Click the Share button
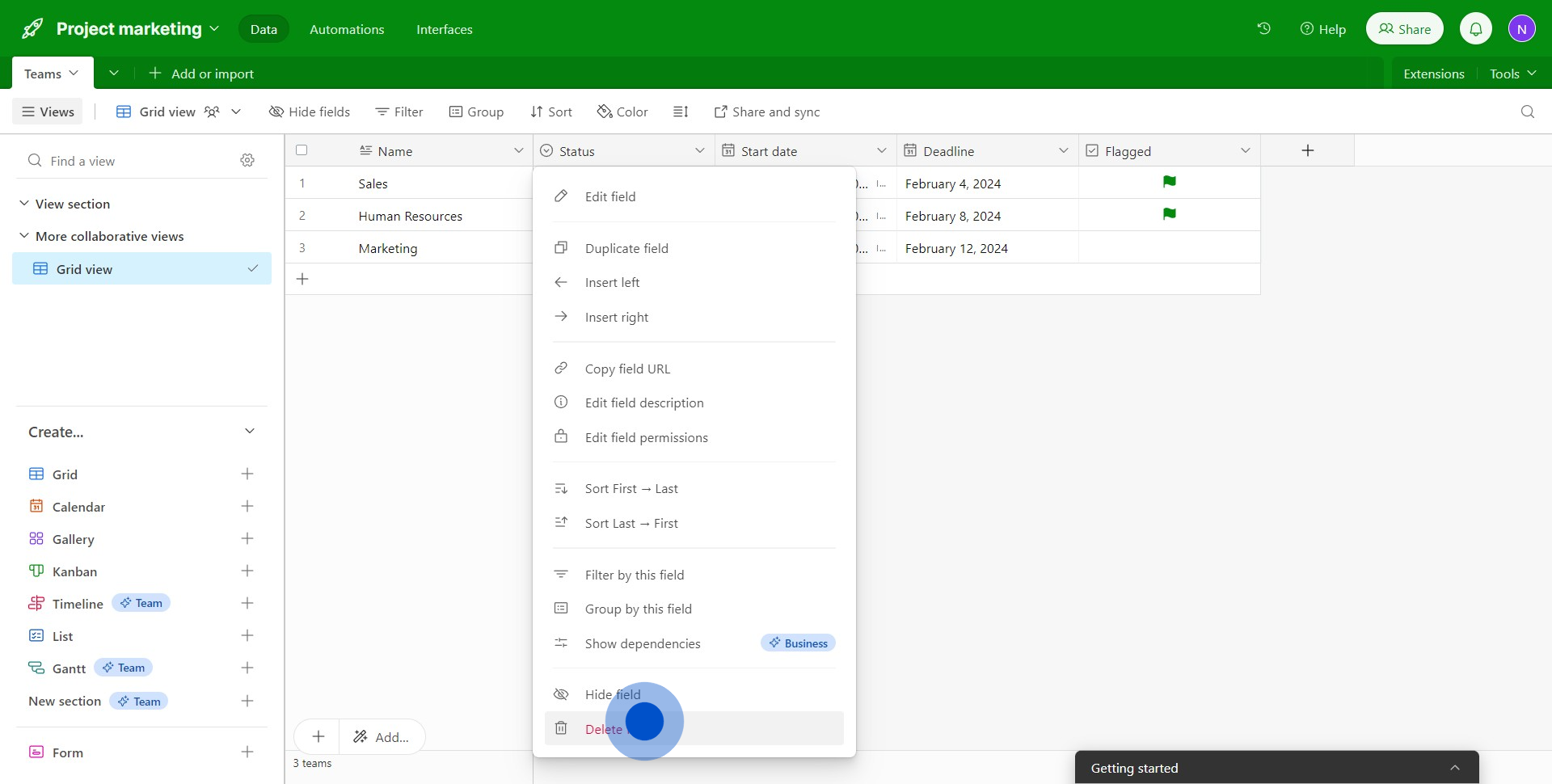This screenshot has height=784, width=1552. pyautogui.click(x=1404, y=29)
